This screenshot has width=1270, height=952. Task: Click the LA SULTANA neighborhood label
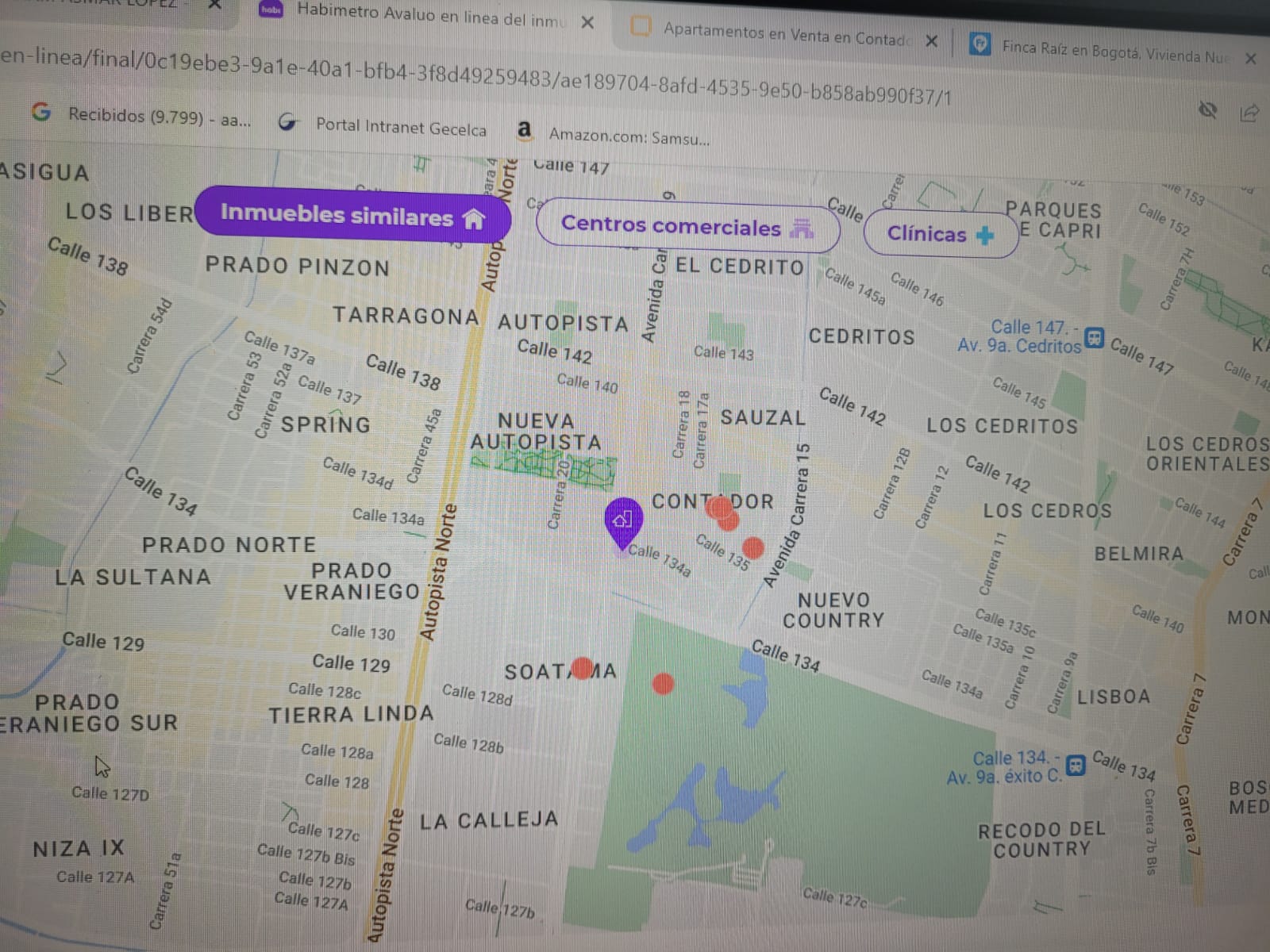[133, 577]
